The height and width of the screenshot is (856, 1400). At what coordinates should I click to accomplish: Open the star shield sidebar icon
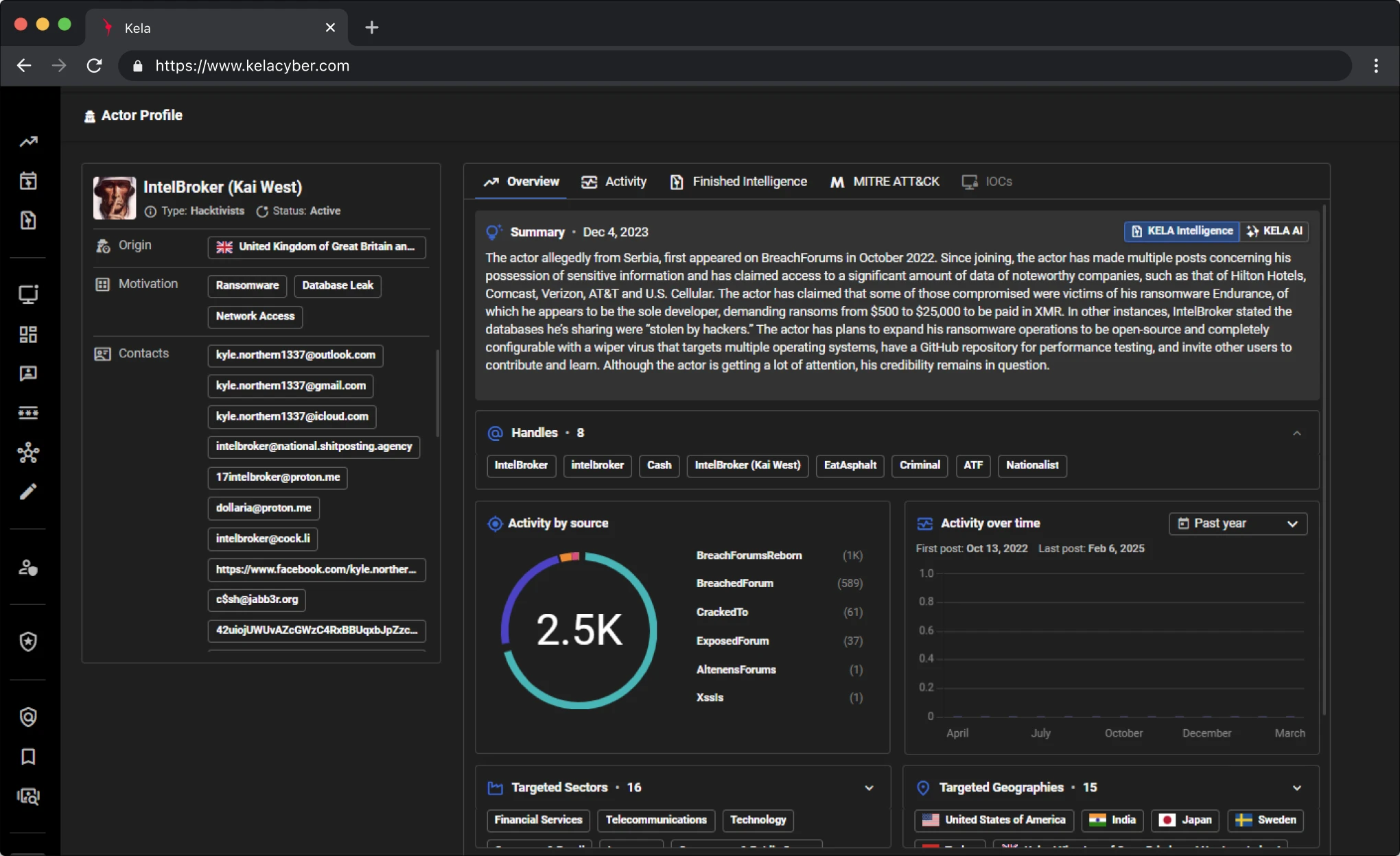coord(28,641)
